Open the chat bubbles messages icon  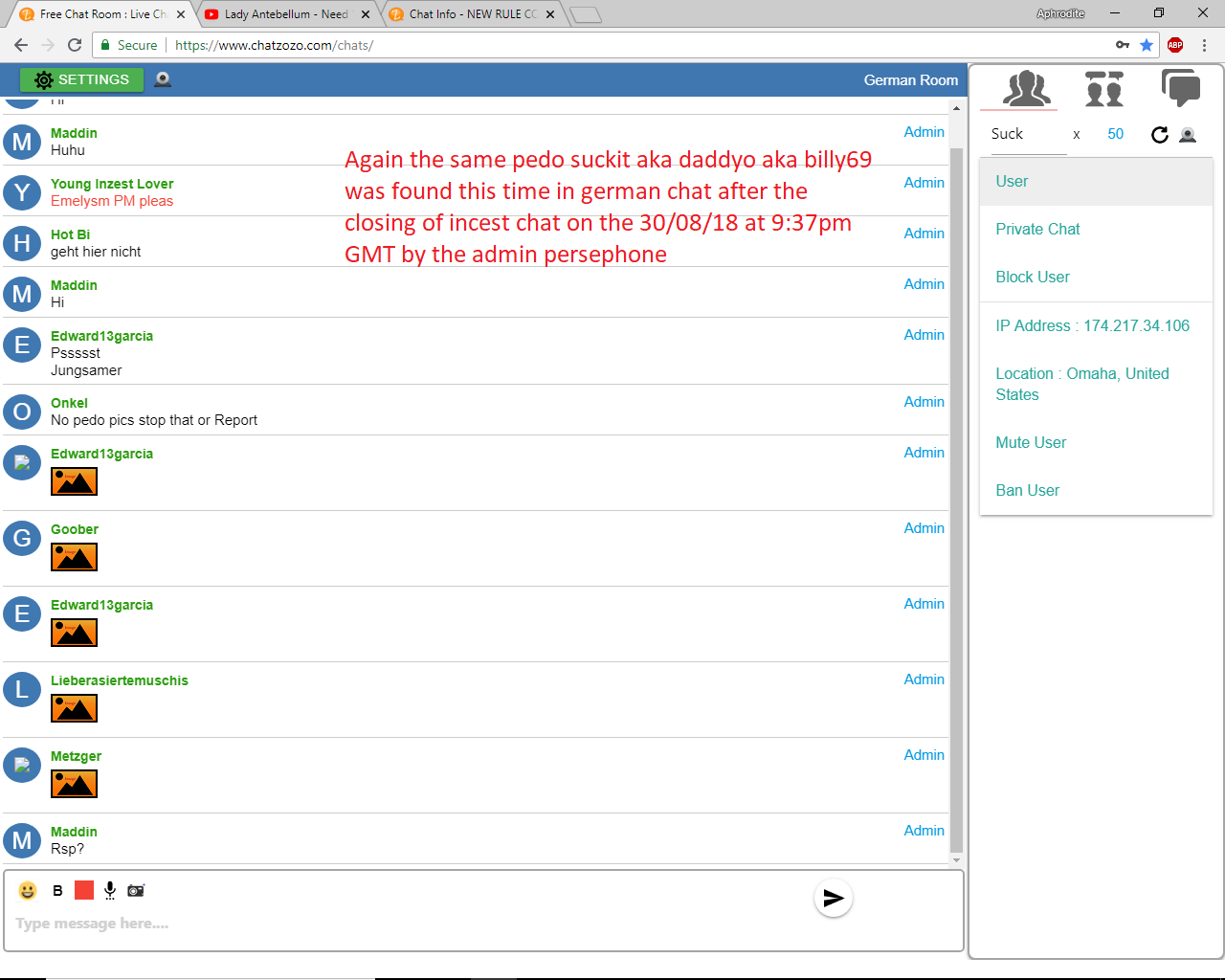click(1180, 88)
